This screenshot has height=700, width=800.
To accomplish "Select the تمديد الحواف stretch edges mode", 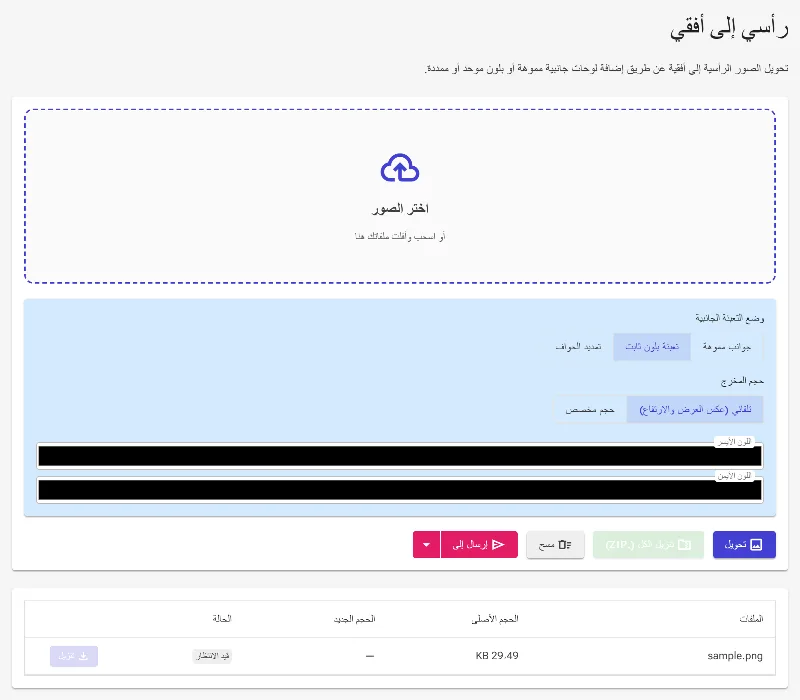I will (x=578, y=347).
